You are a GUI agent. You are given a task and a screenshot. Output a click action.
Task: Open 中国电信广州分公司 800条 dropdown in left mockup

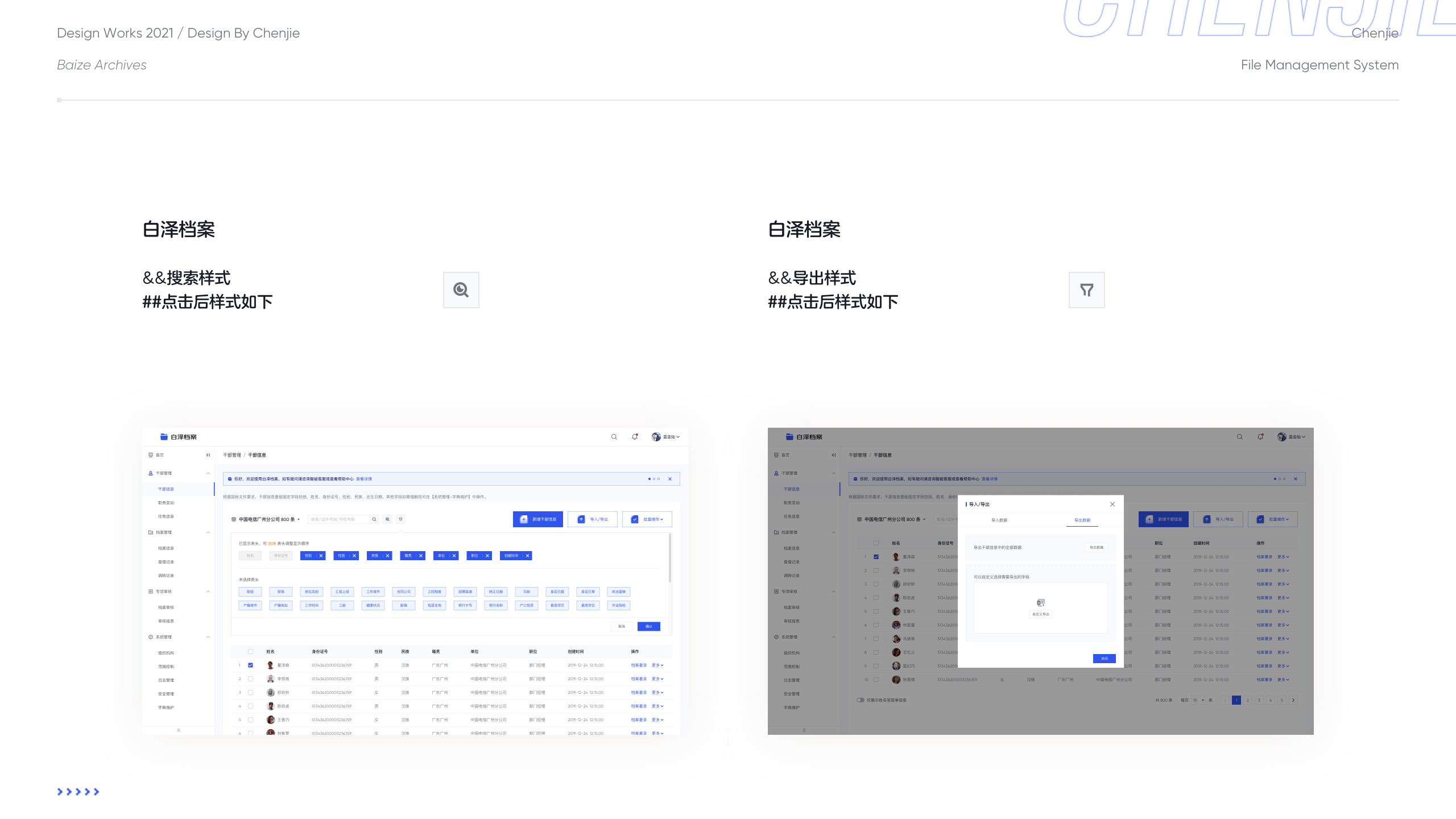[266, 519]
